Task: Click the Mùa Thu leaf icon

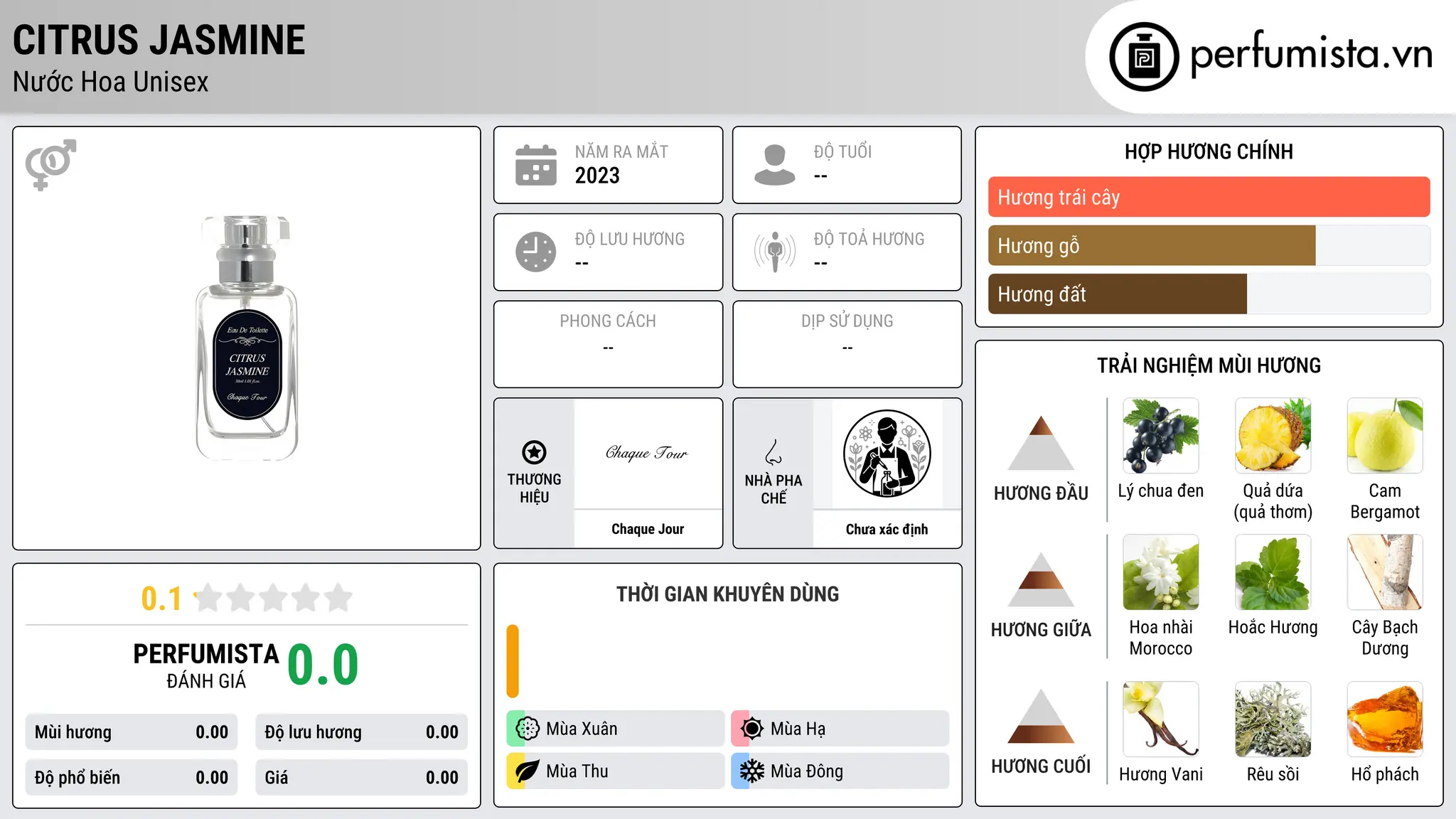Action: click(x=528, y=771)
